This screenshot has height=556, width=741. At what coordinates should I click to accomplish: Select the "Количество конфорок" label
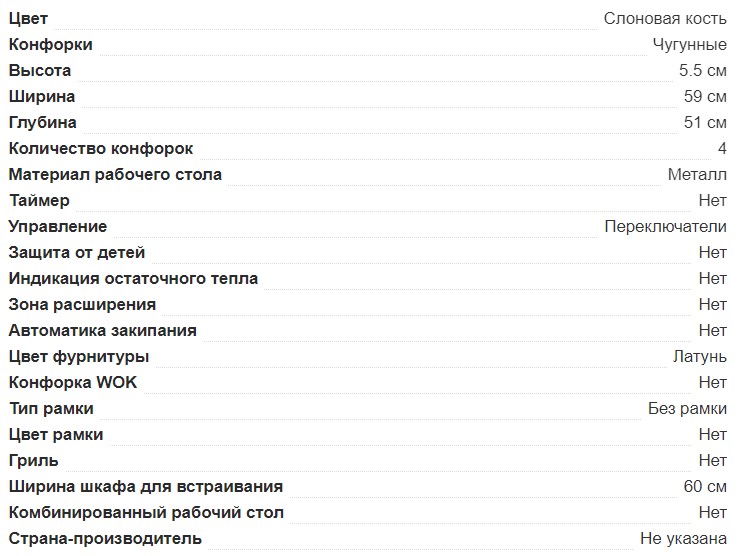click(101, 149)
